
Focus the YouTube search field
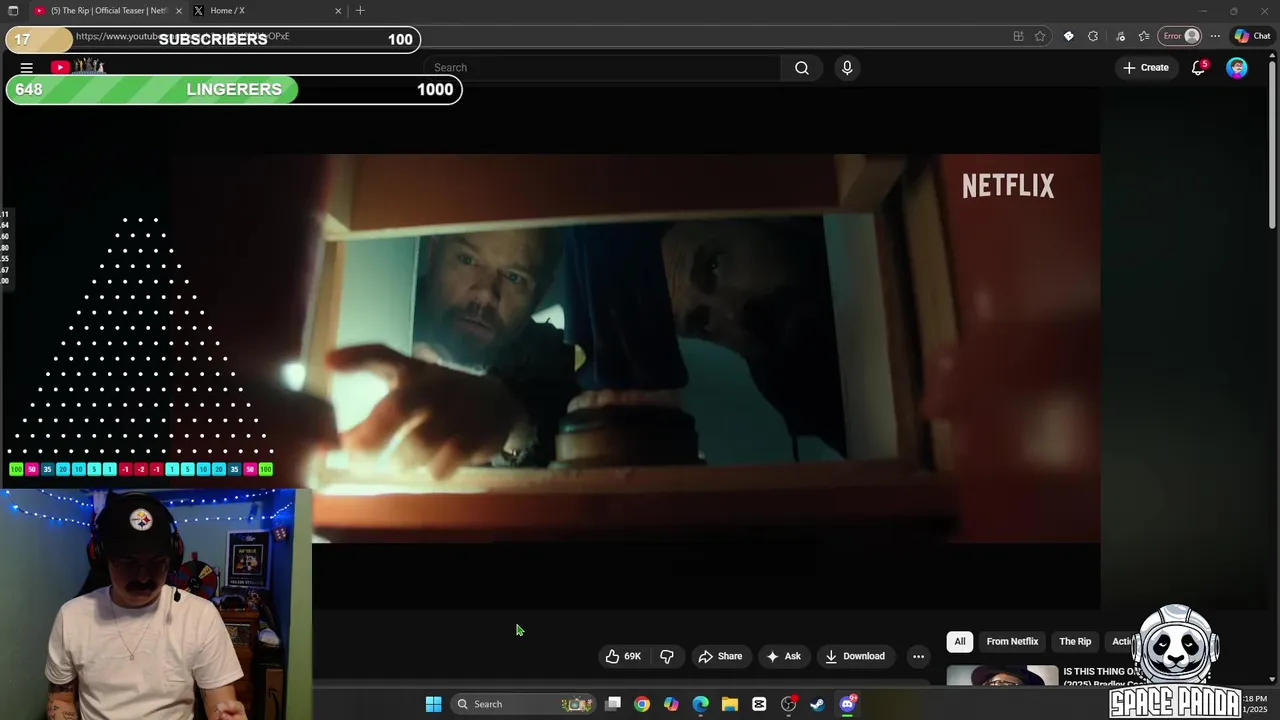click(603, 68)
